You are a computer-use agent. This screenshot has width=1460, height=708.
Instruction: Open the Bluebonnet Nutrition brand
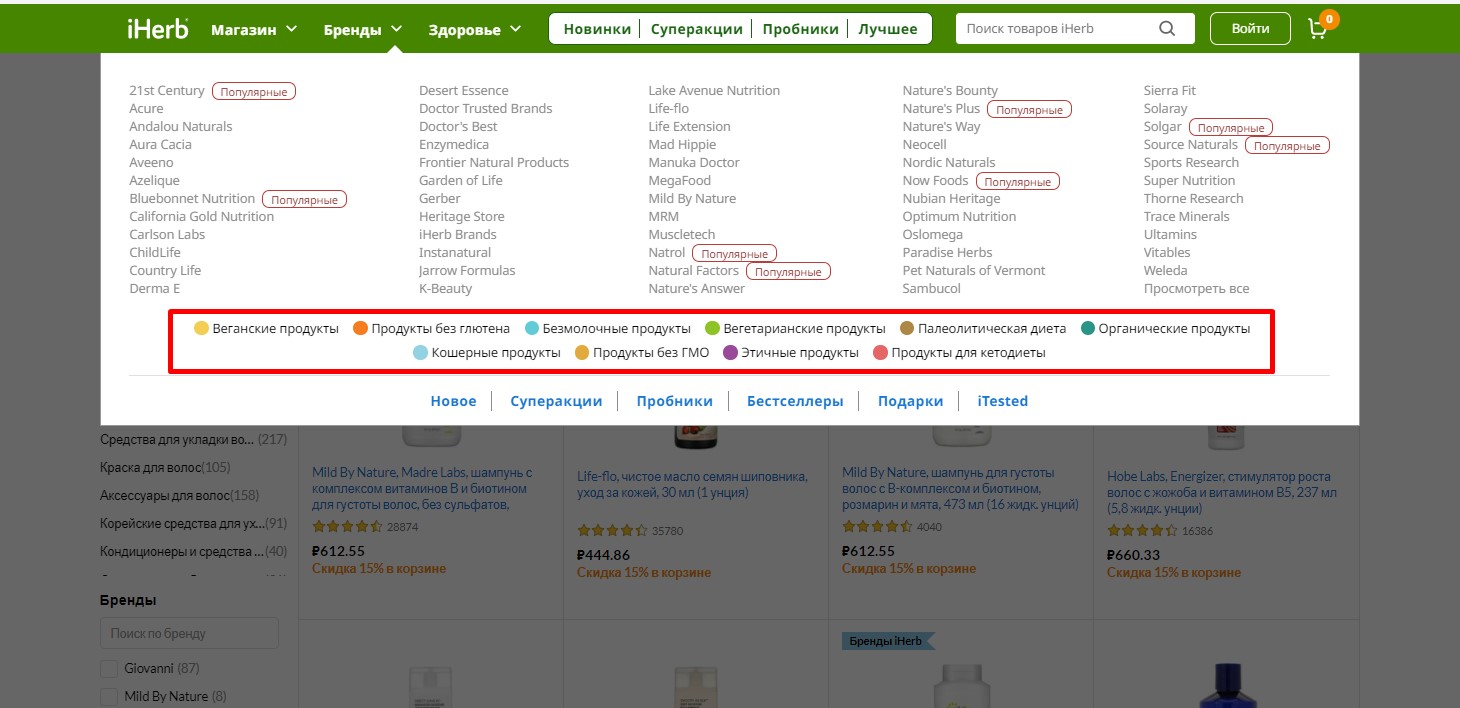(x=192, y=198)
